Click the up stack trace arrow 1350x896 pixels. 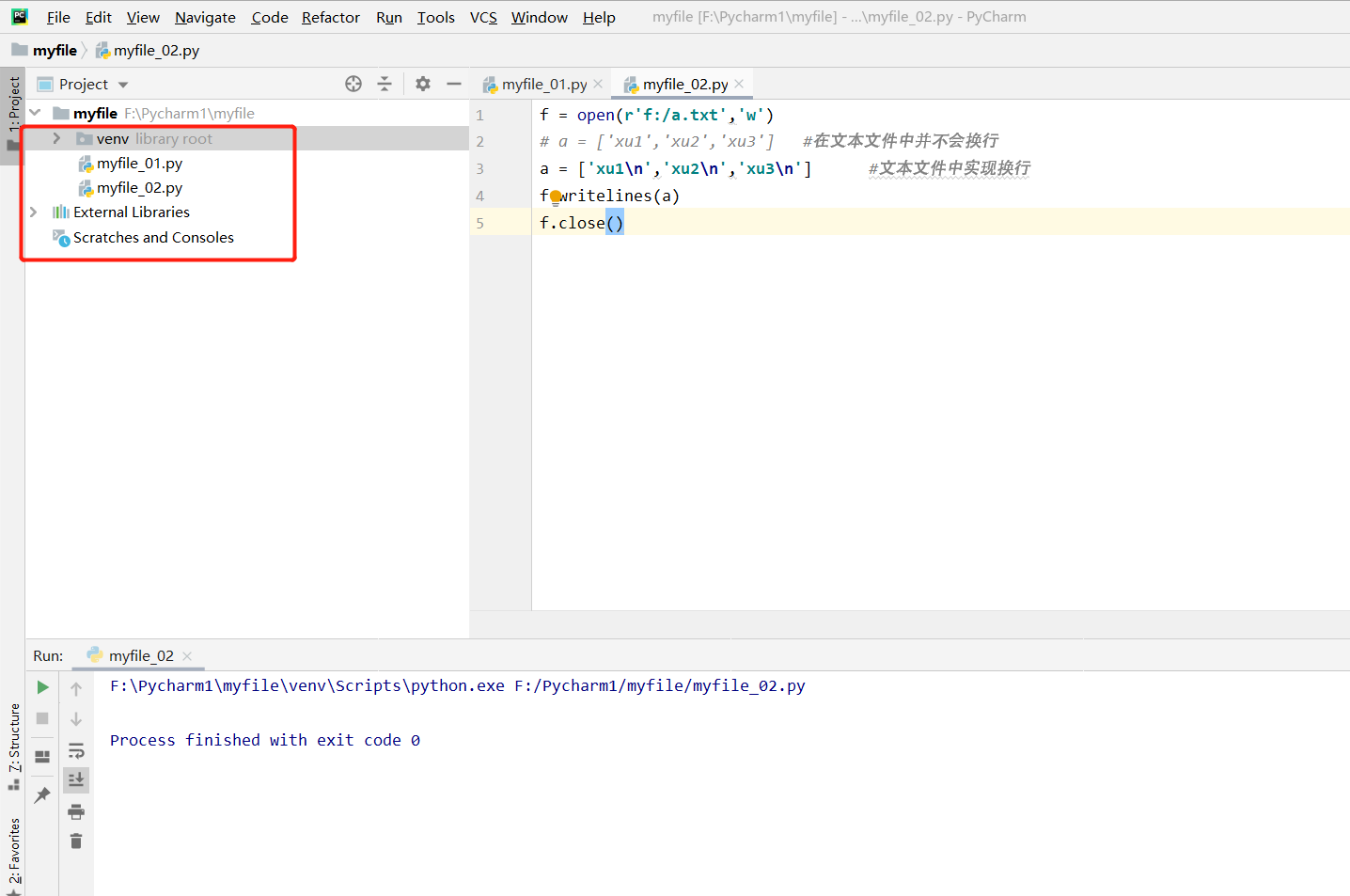point(76,688)
